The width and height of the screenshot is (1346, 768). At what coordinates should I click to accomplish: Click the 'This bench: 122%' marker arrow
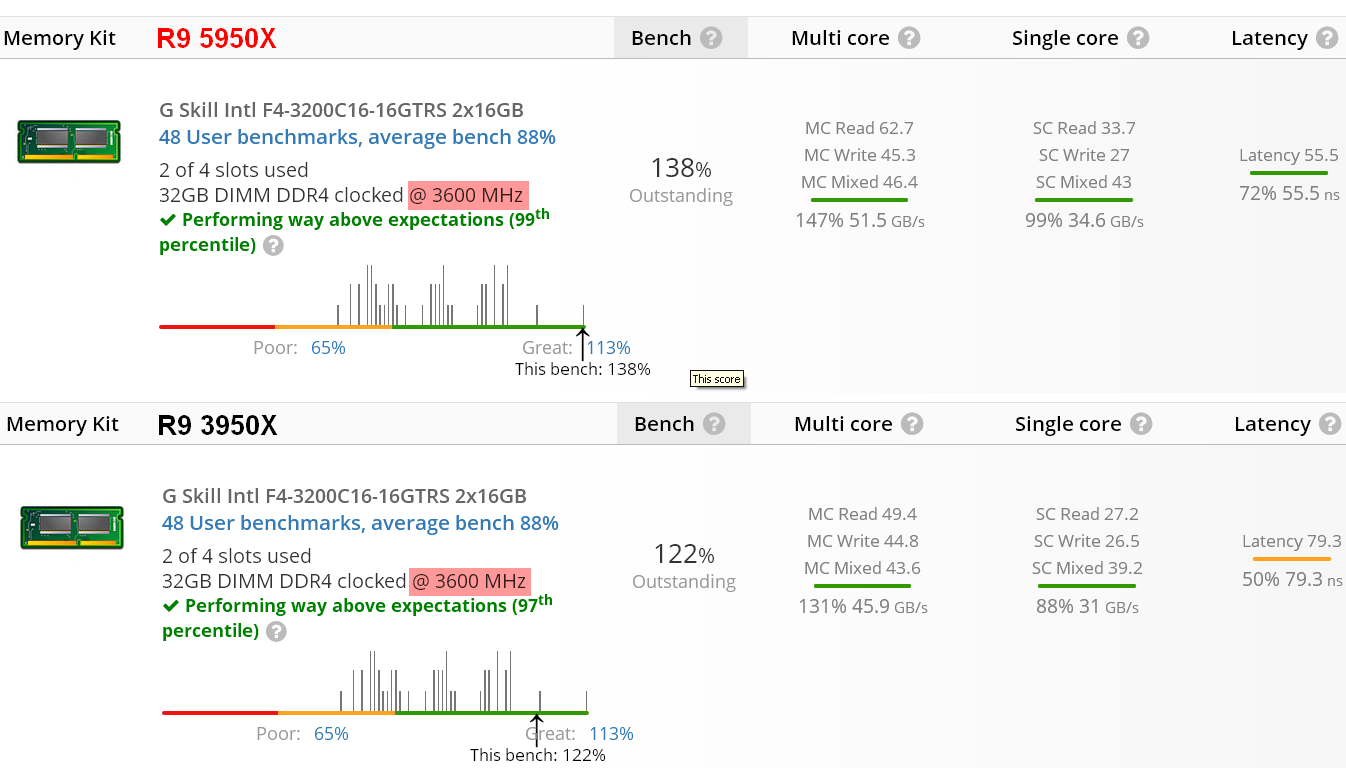pyautogui.click(x=537, y=726)
